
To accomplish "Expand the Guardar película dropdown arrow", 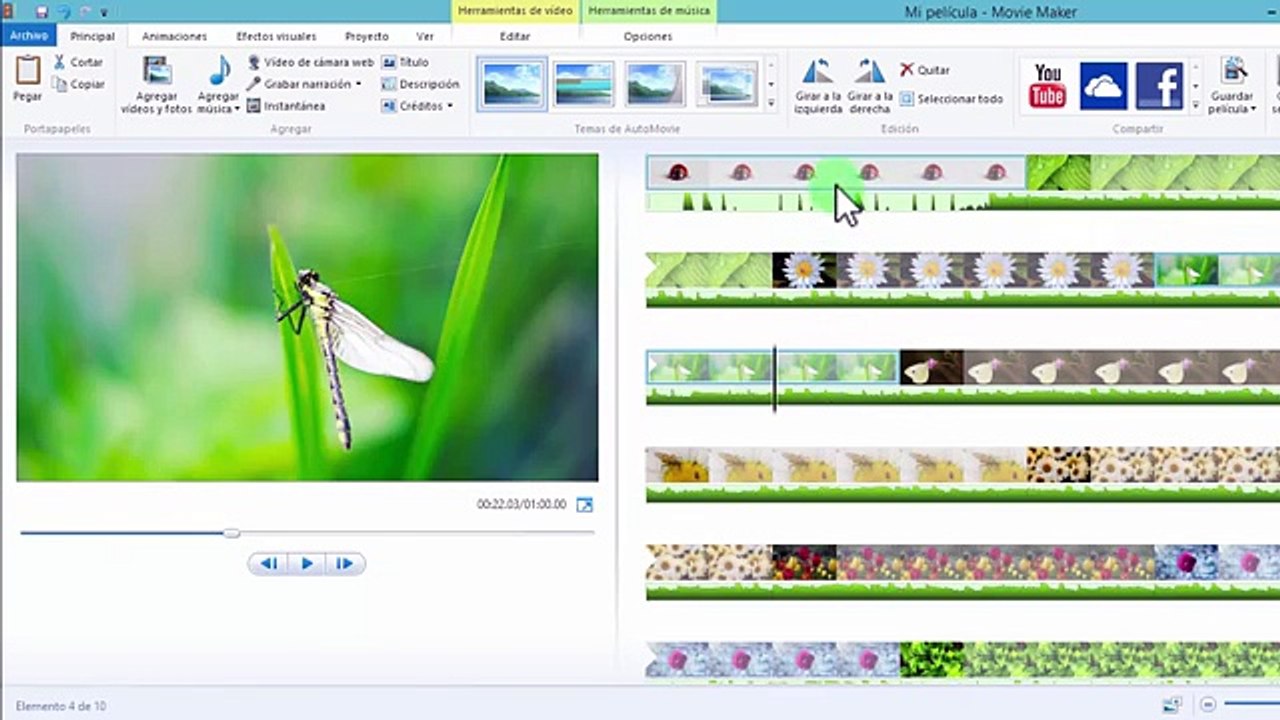I will (x=1254, y=110).
